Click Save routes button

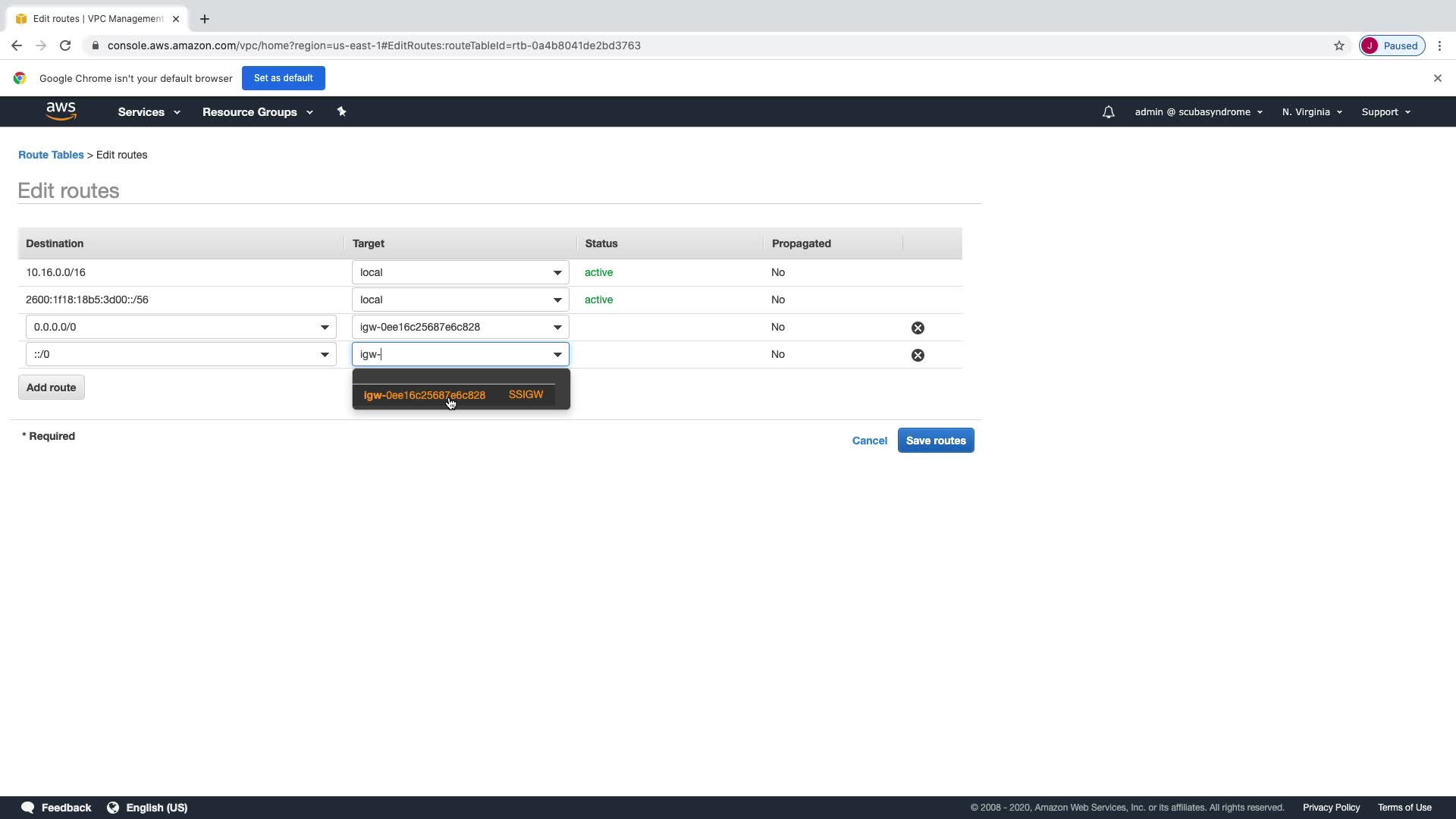pyautogui.click(x=935, y=441)
